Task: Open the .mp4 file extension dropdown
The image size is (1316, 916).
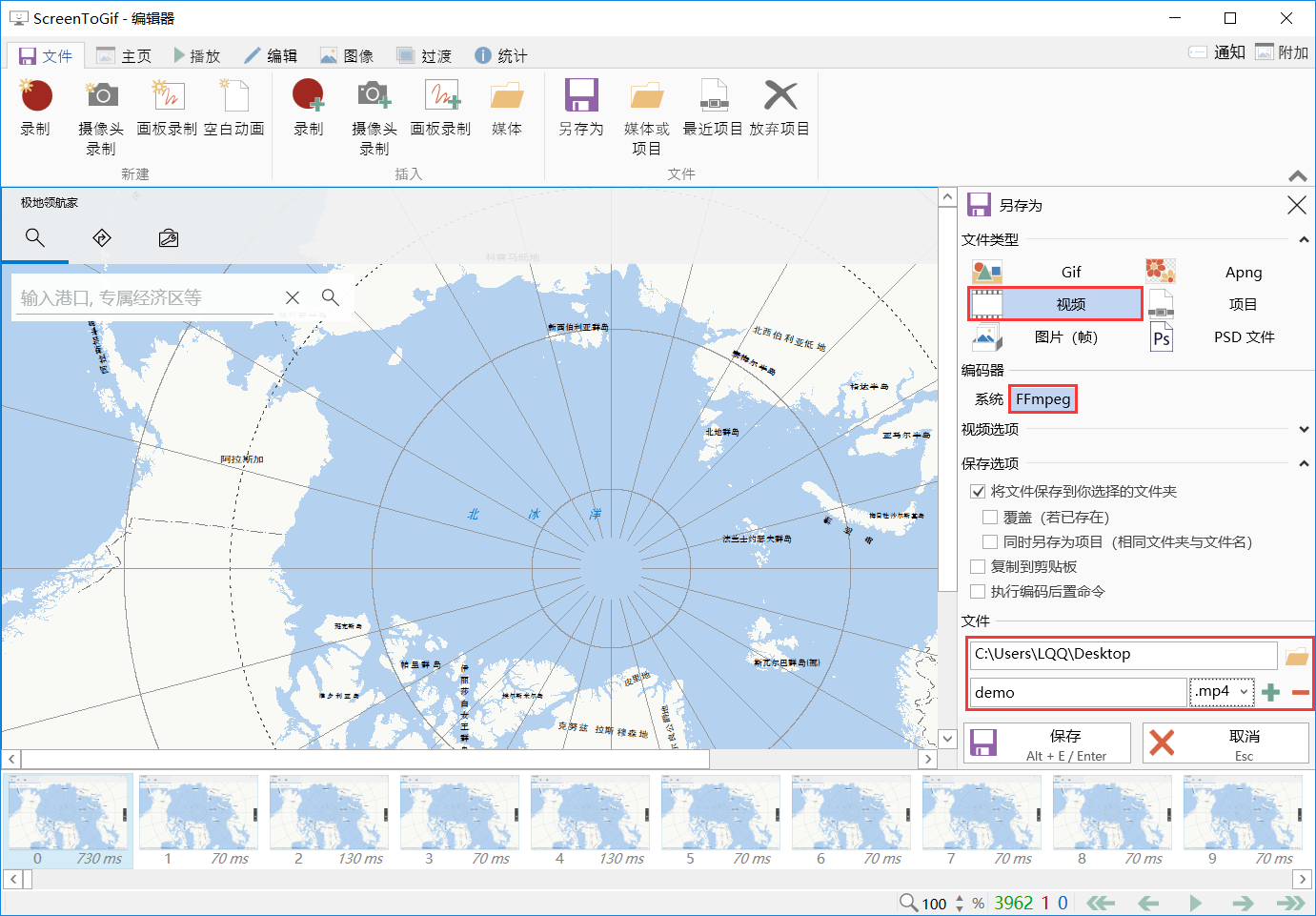Action: tap(1222, 692)
